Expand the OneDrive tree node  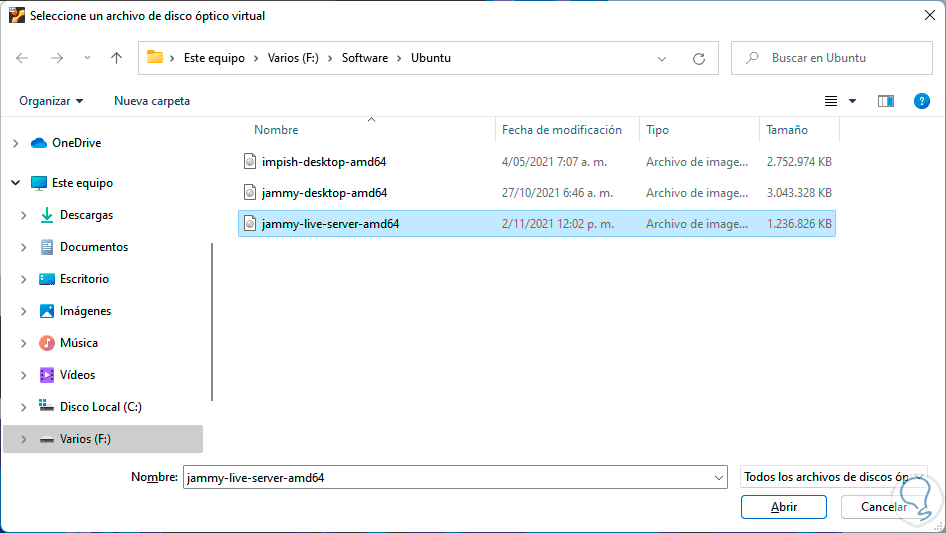tap(15, 143)
